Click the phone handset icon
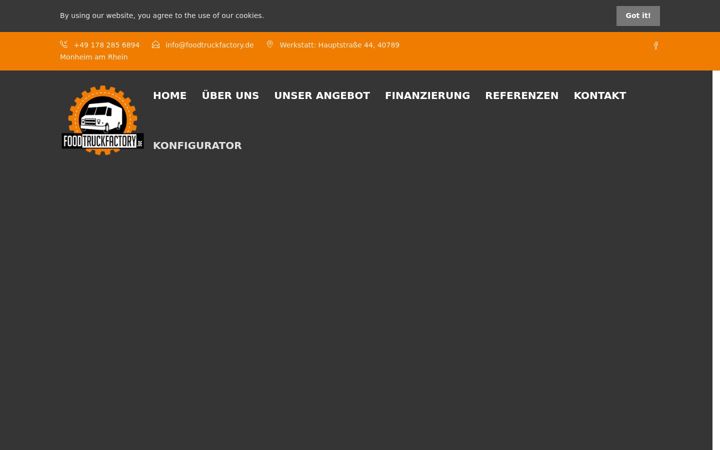720x450 pixels. [x=64, y=44]
